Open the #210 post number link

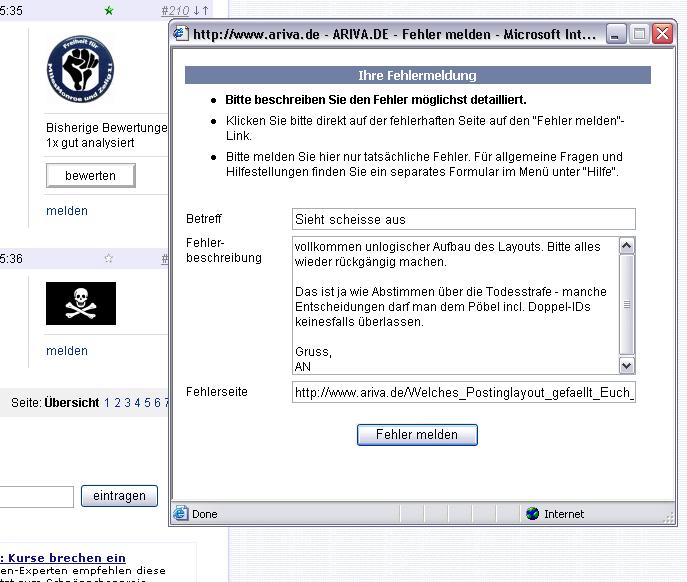(175, 11)
